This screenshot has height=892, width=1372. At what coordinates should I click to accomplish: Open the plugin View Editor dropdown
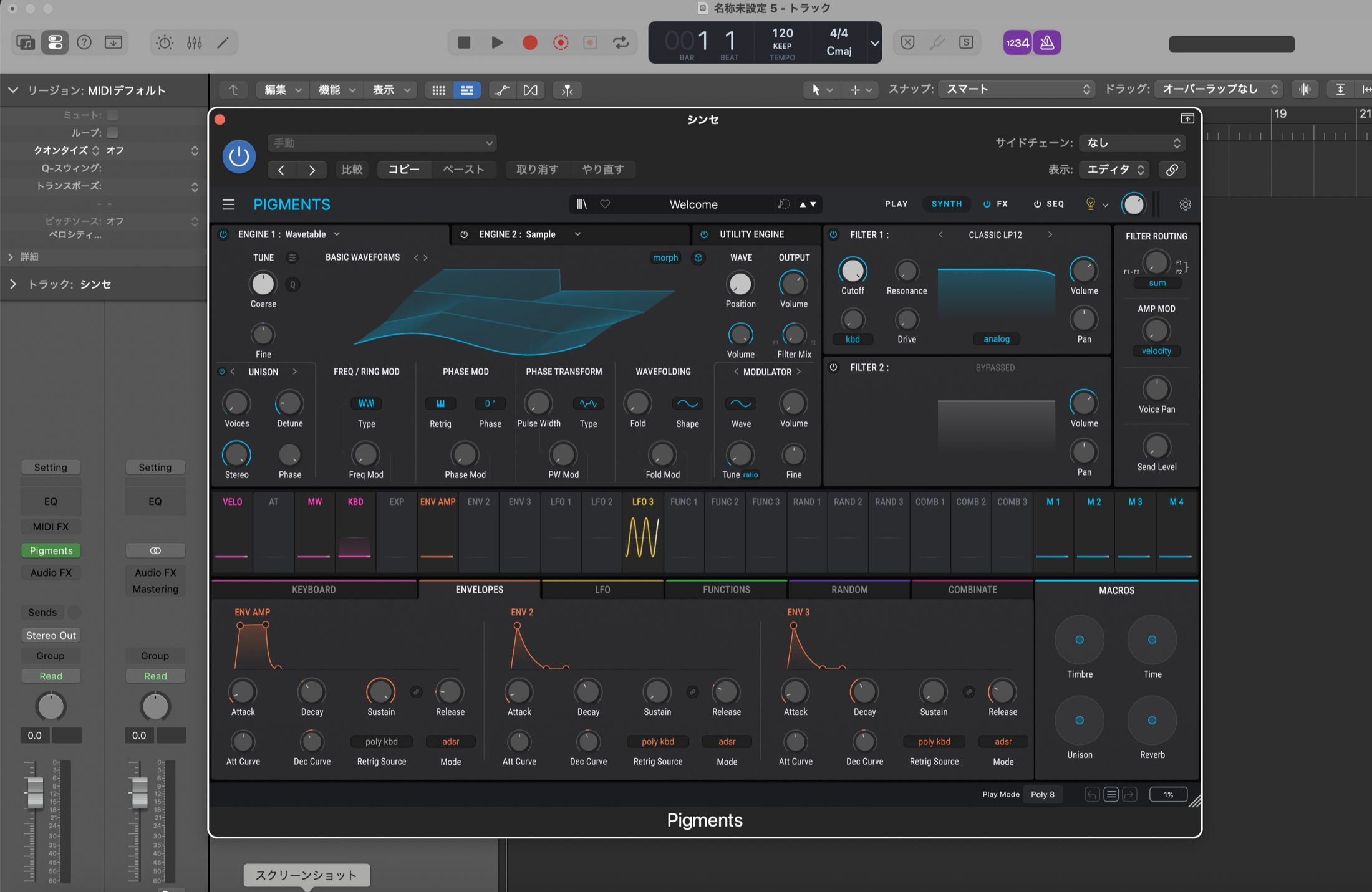[1114, 170]
